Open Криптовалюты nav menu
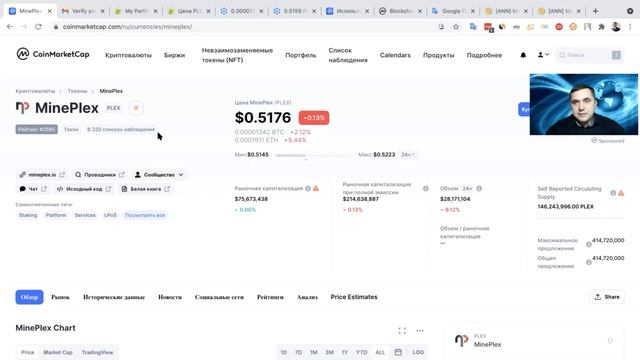This screenshot has width=640, height=360. pyautogui.click(x=129, y=55)
